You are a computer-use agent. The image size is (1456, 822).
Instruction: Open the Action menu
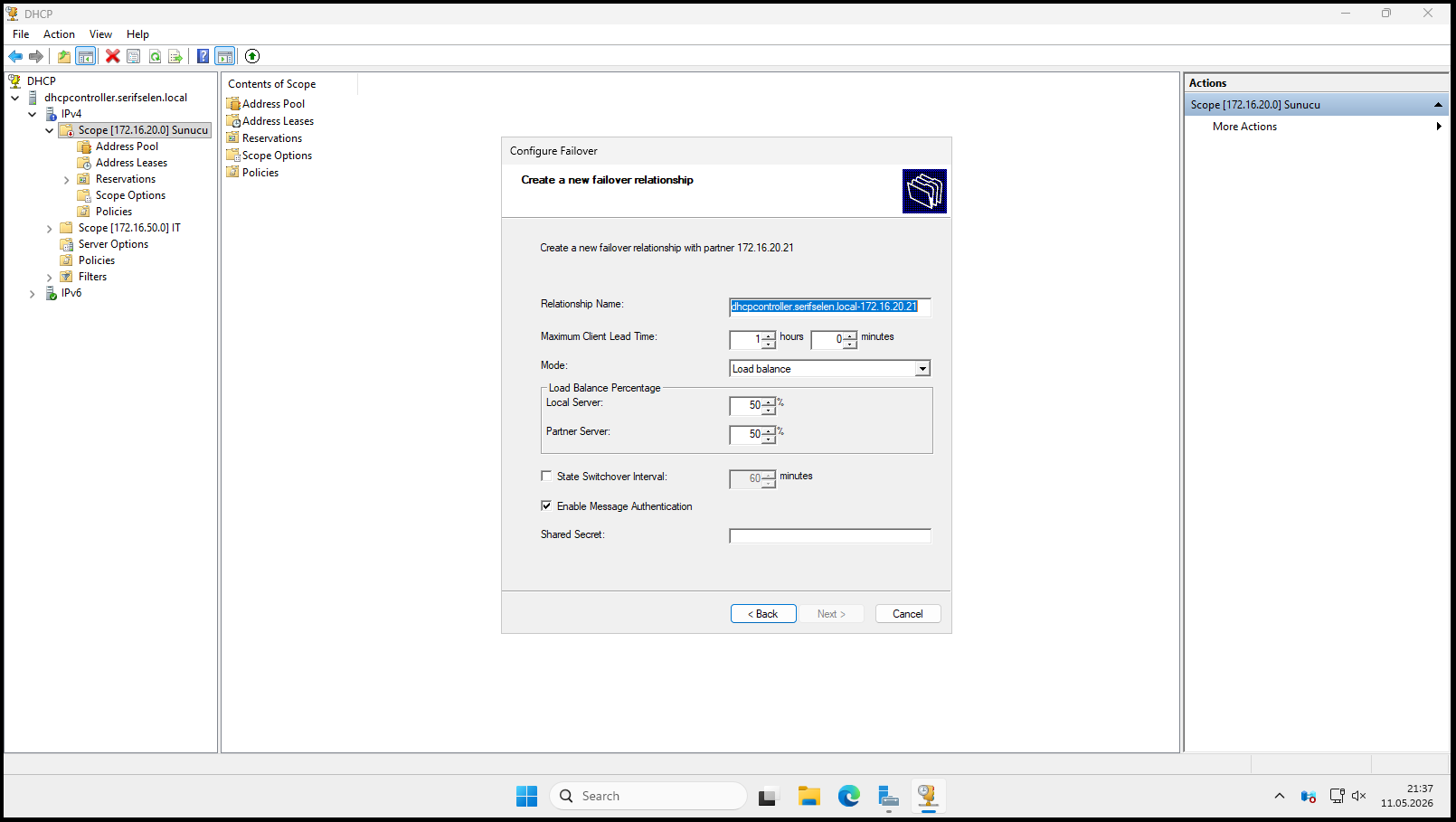tap(59, 34)
